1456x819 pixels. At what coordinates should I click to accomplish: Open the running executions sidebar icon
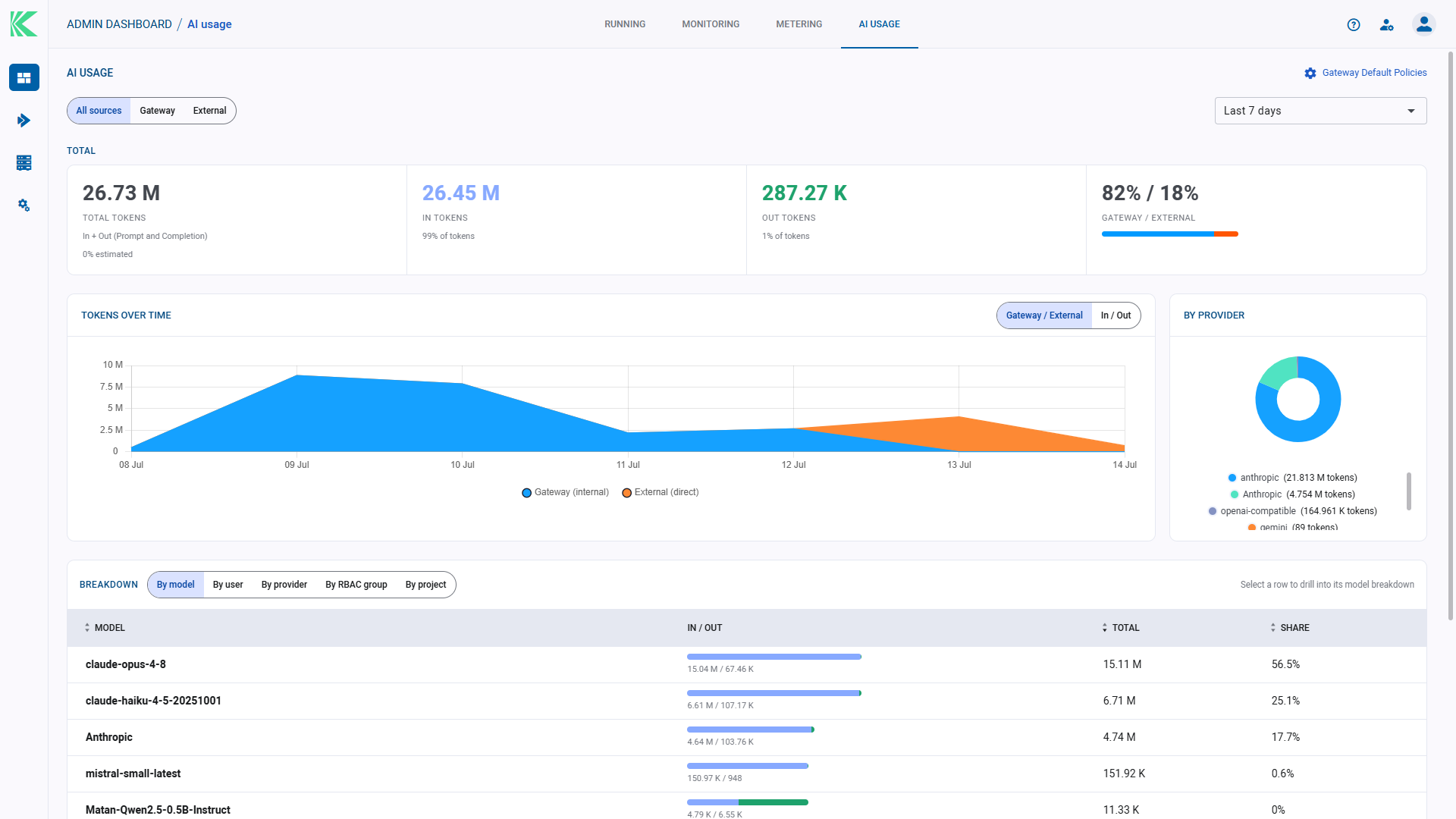(x=24, y=120)
